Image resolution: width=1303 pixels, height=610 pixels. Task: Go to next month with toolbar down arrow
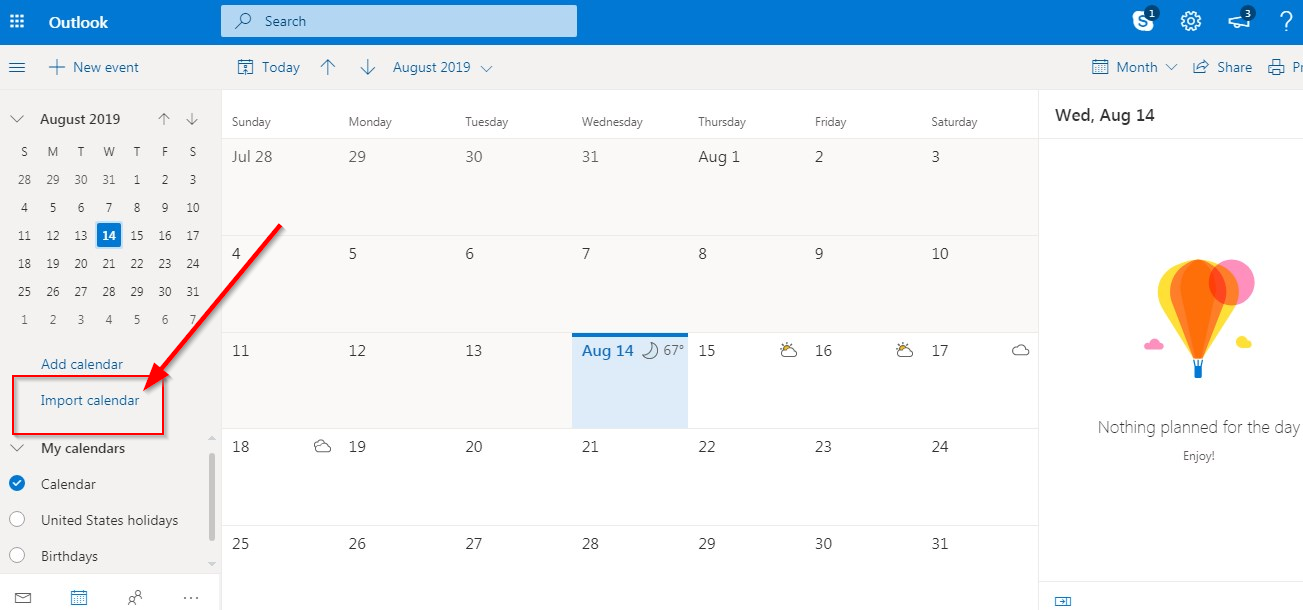click(x=367, y=67)
